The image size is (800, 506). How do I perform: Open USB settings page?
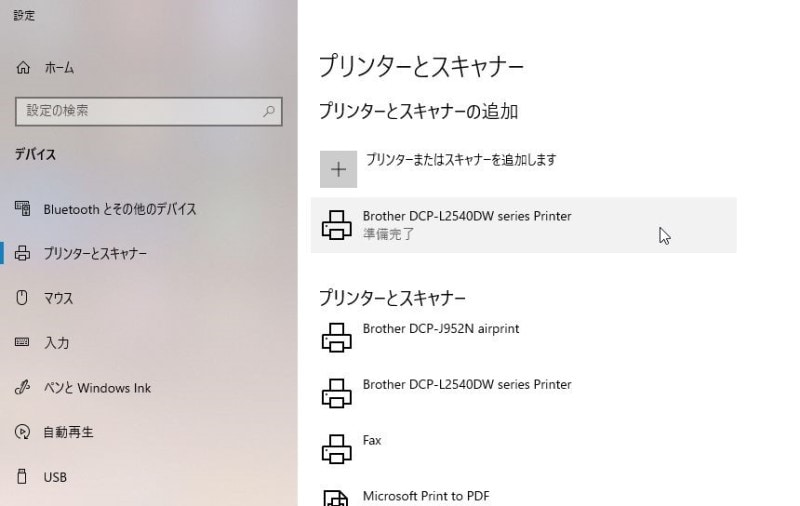coord(55,477)
